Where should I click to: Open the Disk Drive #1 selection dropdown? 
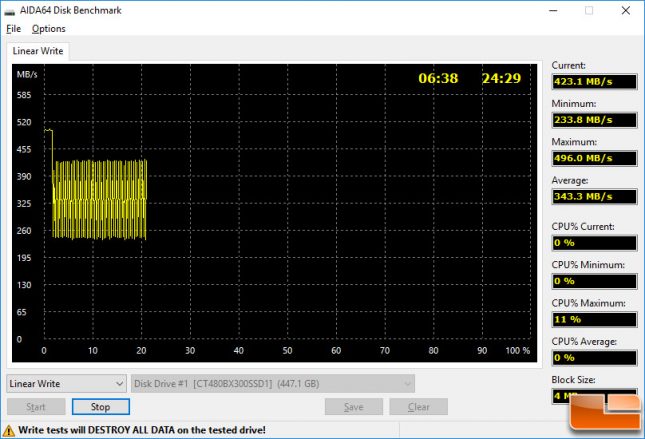[x=273, y=384]
